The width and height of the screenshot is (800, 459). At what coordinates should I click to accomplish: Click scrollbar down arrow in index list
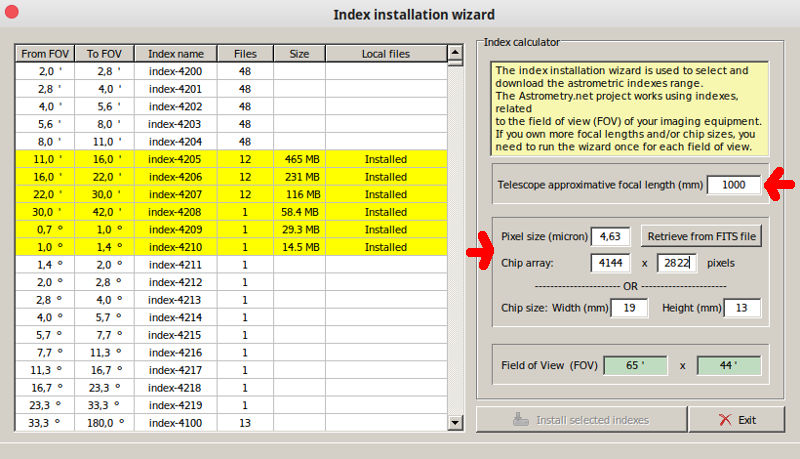coord(455,426)
